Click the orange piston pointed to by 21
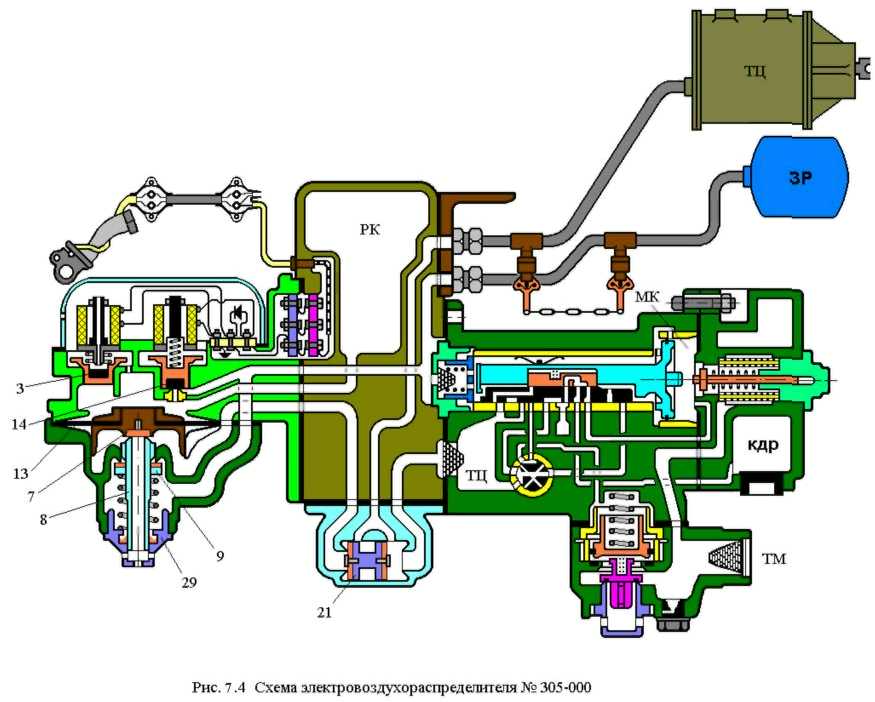The image size is (875, 702). [368, 560]
